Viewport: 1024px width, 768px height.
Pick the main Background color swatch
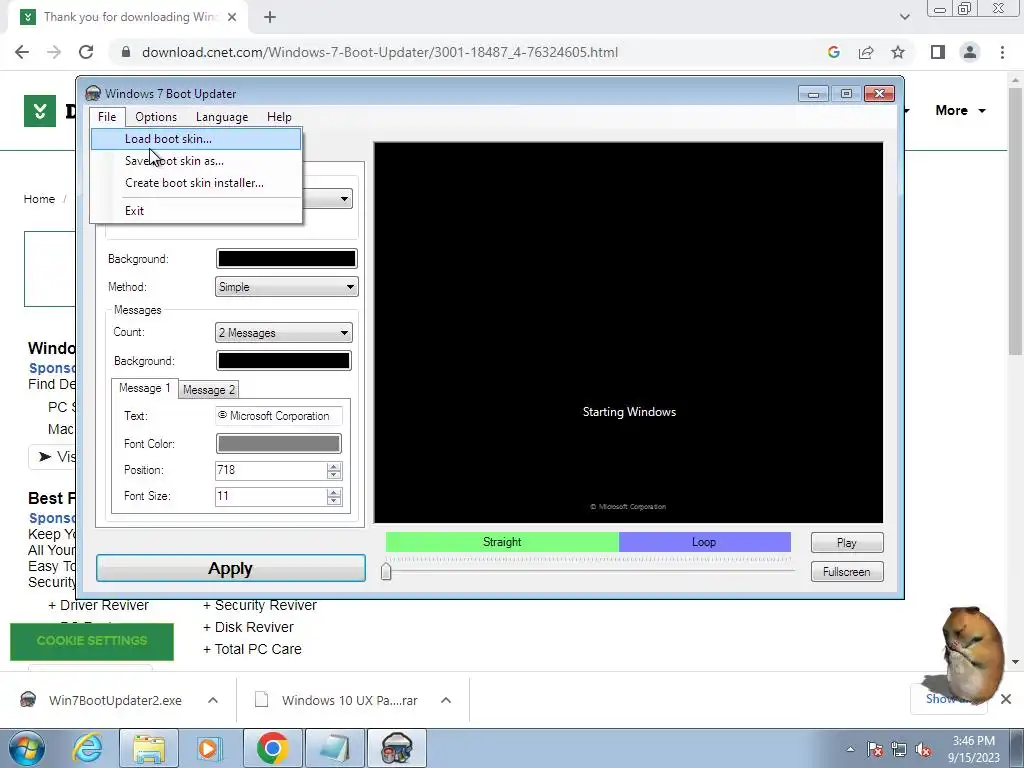[x=286, y=259]
